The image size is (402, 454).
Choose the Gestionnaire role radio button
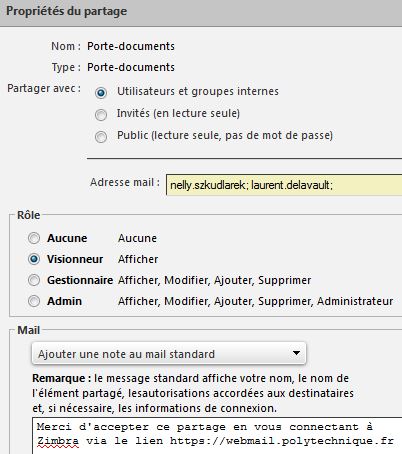tap(34, 280)
